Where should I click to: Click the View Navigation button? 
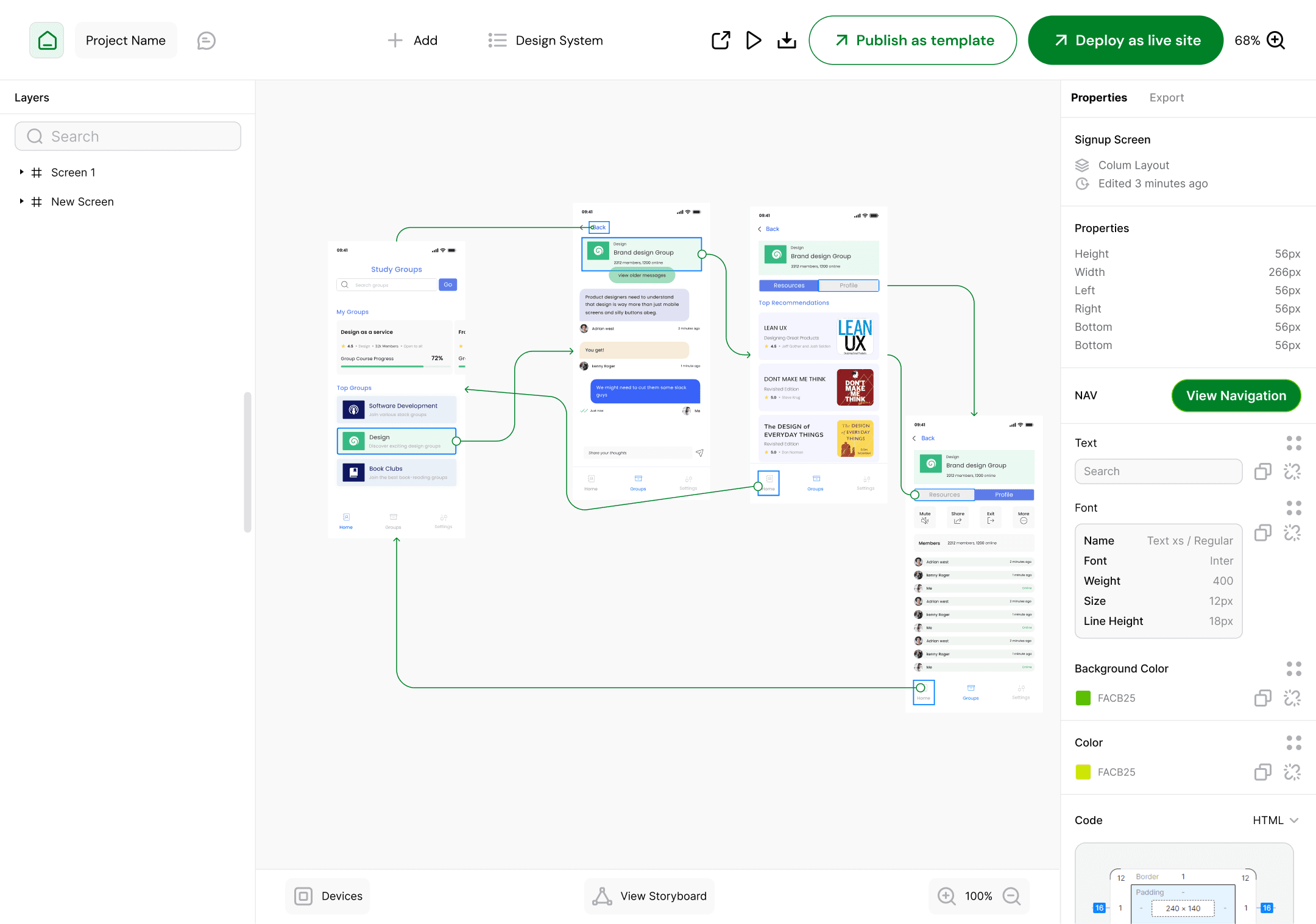point(1236,396)
